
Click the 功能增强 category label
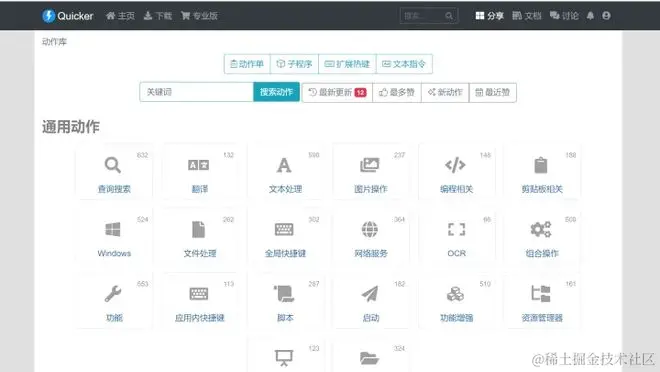(457, 318)
